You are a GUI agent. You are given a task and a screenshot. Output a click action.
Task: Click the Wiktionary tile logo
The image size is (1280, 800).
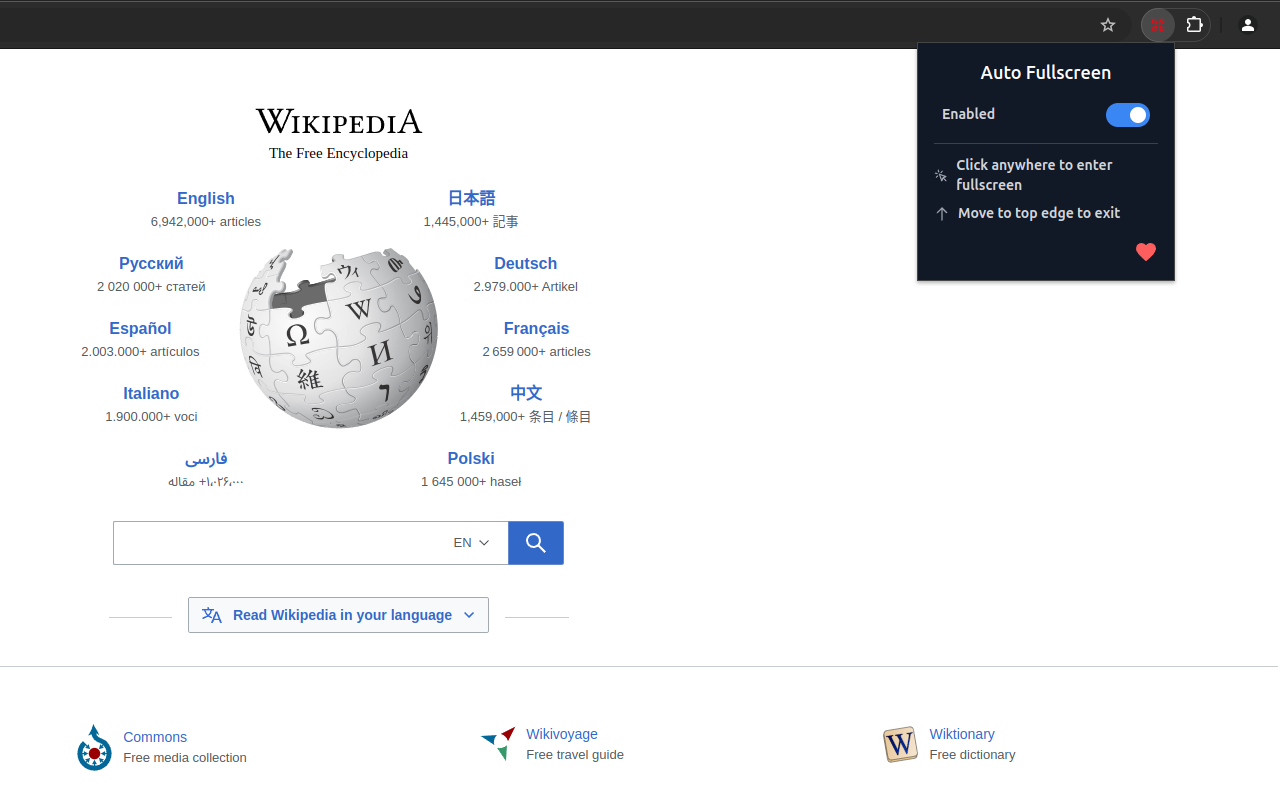pyautogui.click(x=900, y=744)
